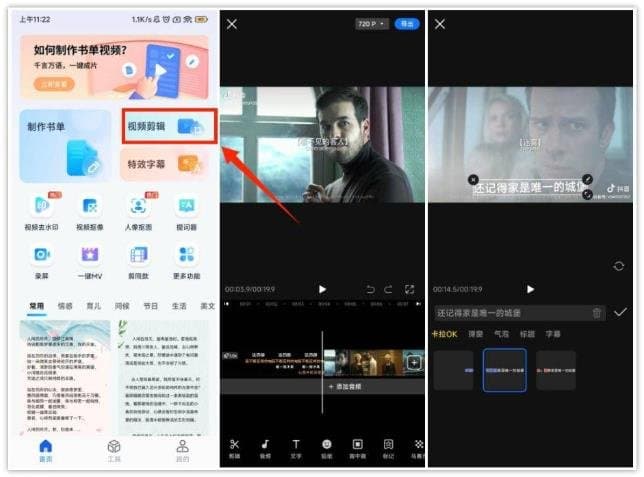This screenshot has width=644, height=477.
Task: Open the T text tool
Action: [296, 448]
